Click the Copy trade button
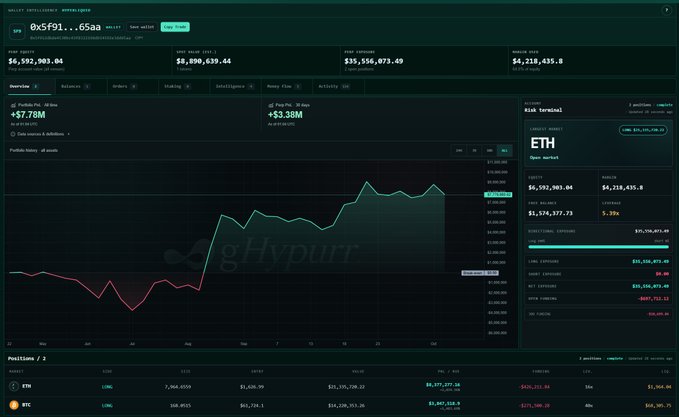The image size is (679, 417). coord(175,27)
